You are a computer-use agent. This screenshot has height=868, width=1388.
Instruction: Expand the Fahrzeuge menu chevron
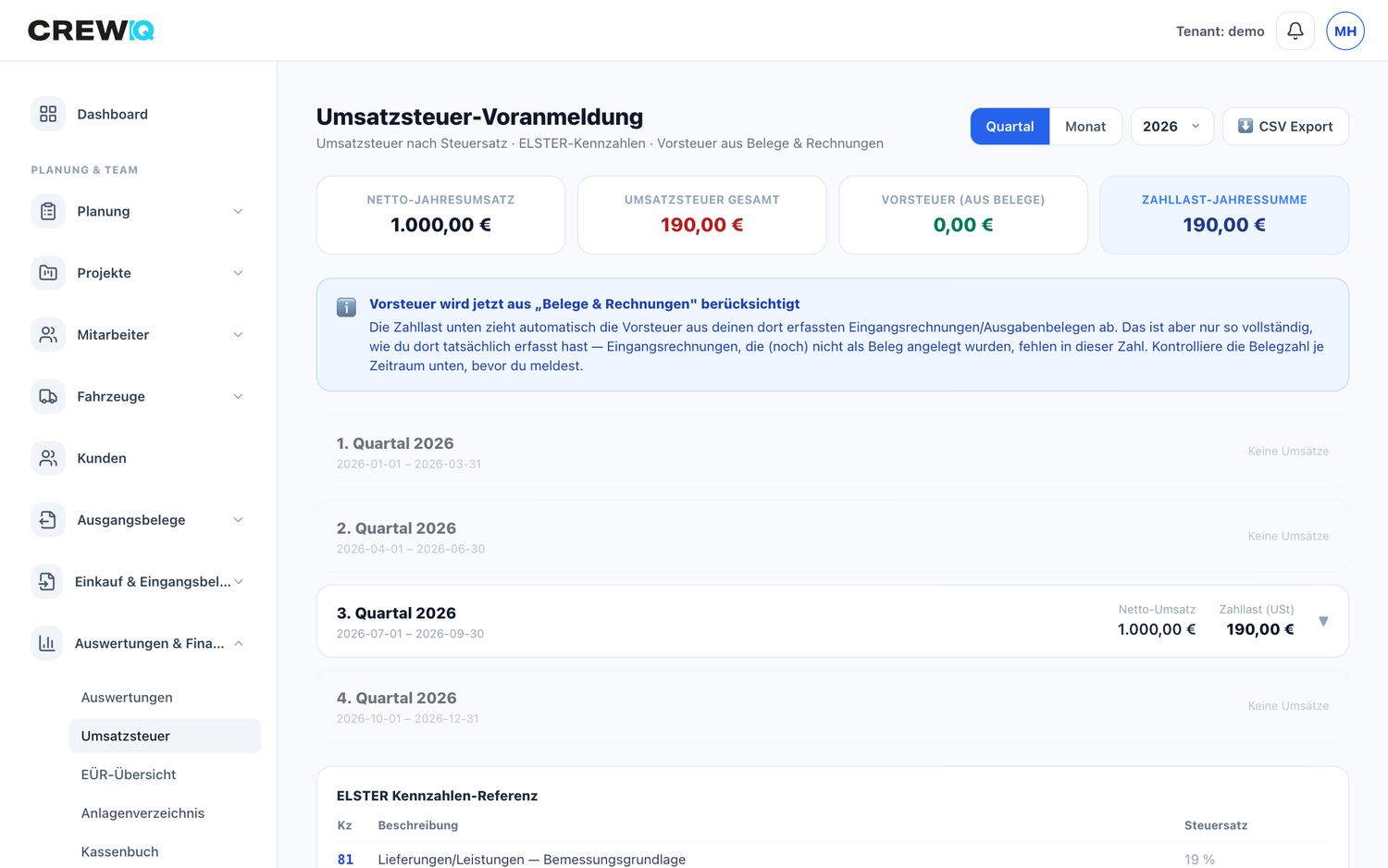pyautogui.click(x=238, y=396)
